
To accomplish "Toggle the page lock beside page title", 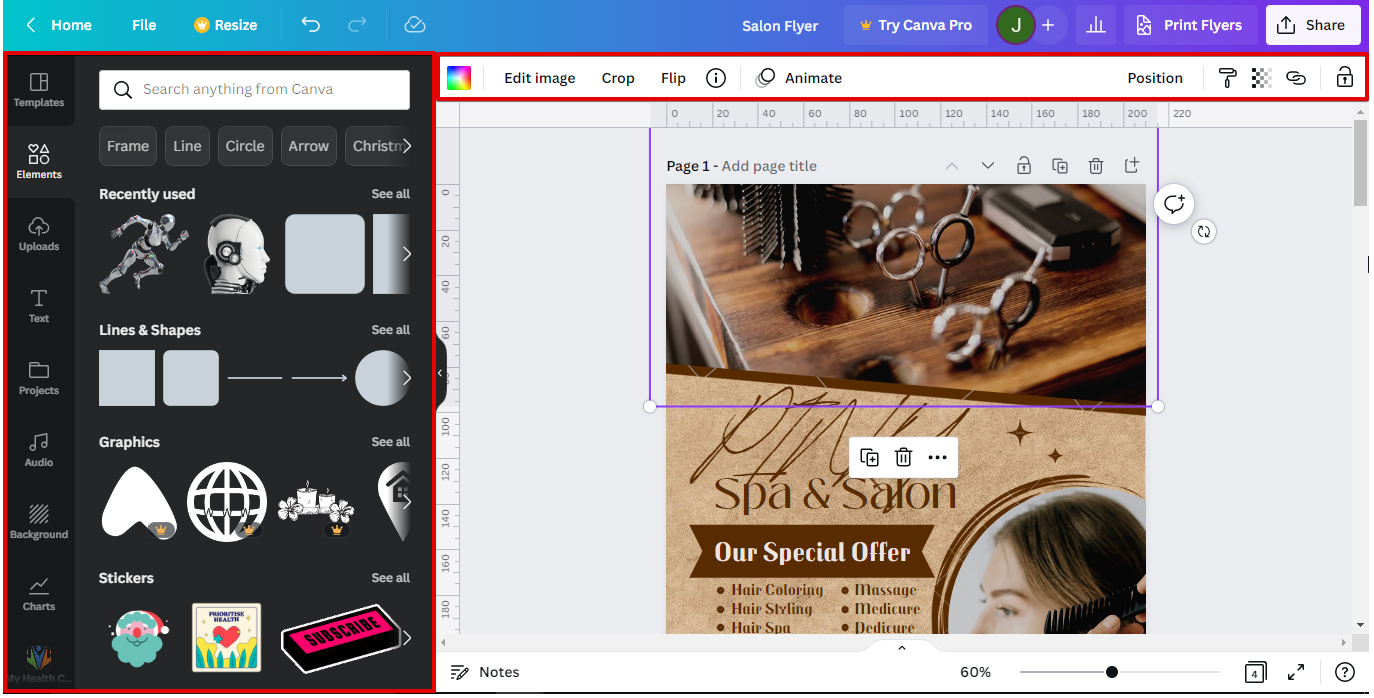I will click(x=1024, y=166).
